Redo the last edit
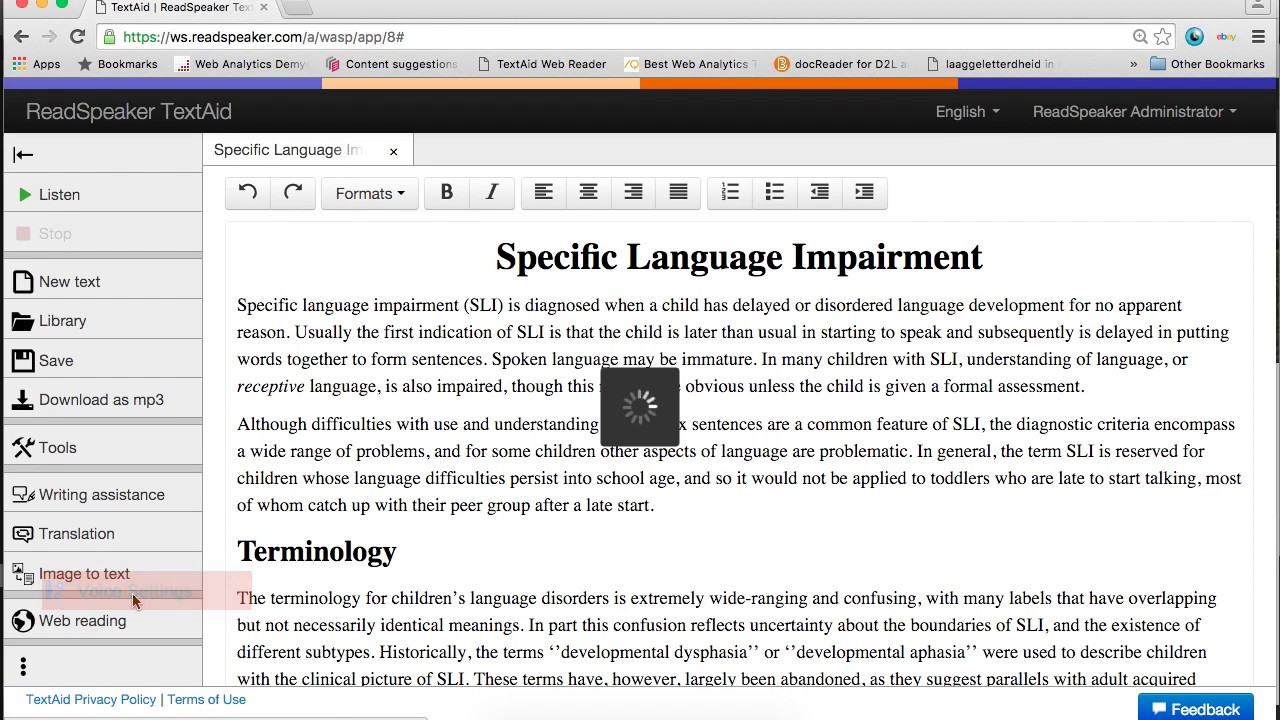This screenshot has width=1280, height=720. (293, 192)
